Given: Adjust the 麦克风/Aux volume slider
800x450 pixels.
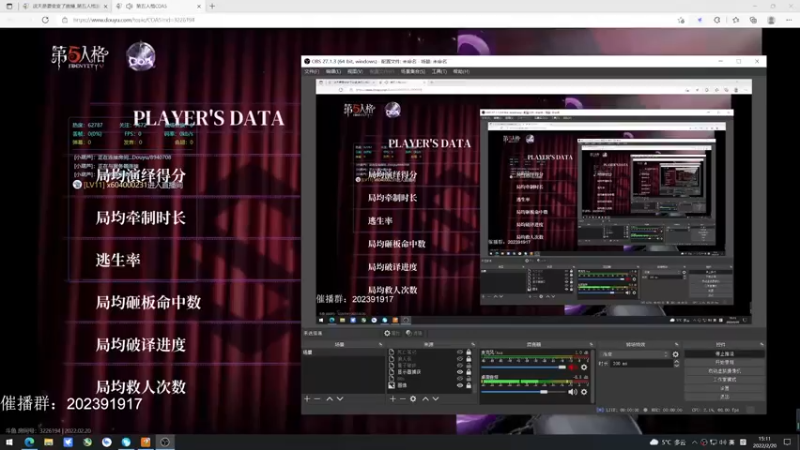Looking at the screenshot, I should [x=523, y=367].
